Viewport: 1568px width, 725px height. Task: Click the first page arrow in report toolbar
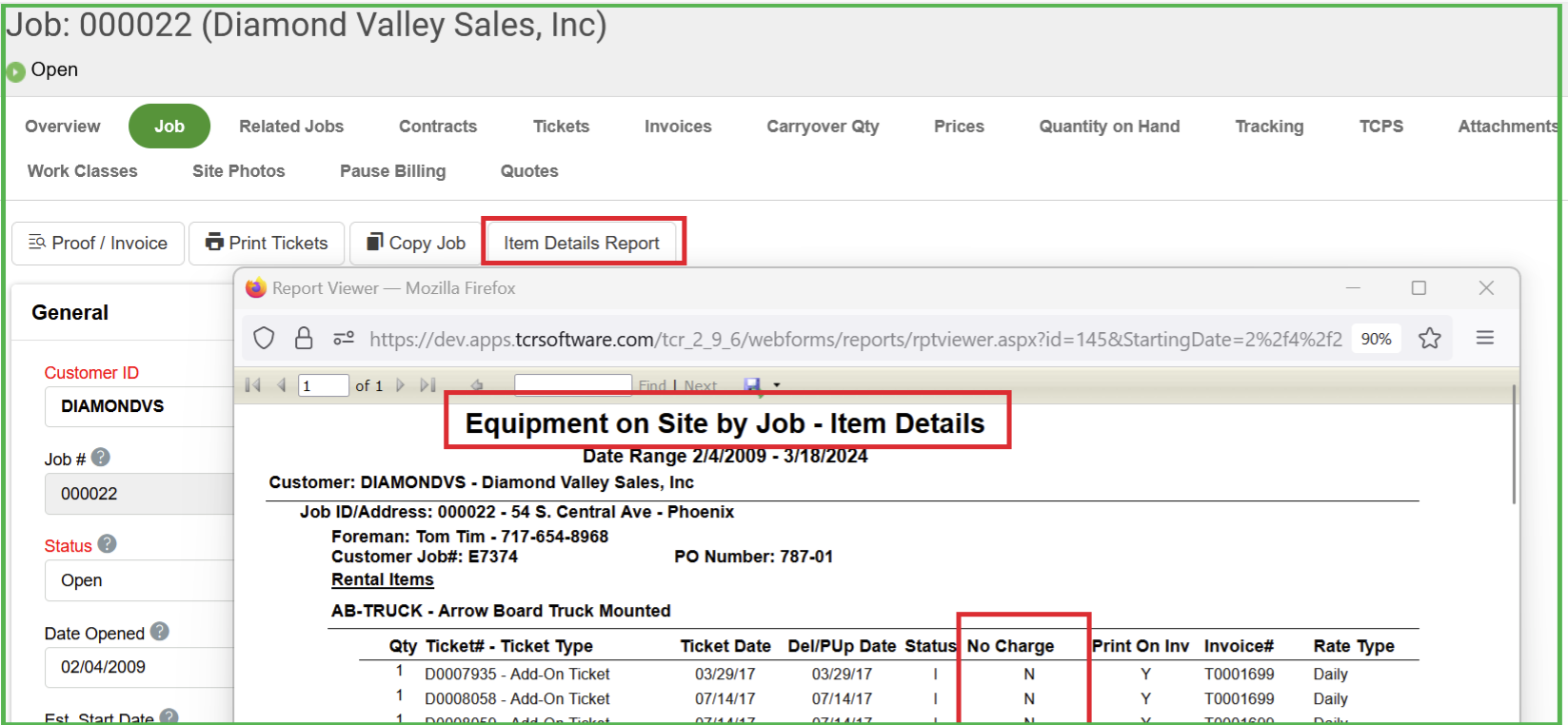point(252,385)
